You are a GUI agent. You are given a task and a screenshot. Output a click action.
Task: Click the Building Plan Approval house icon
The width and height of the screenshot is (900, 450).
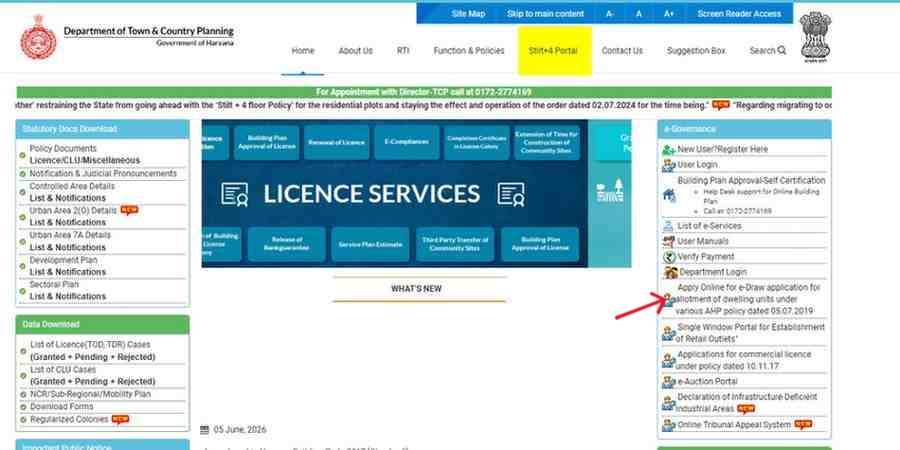pyautogui.click(x=669, y=195)
